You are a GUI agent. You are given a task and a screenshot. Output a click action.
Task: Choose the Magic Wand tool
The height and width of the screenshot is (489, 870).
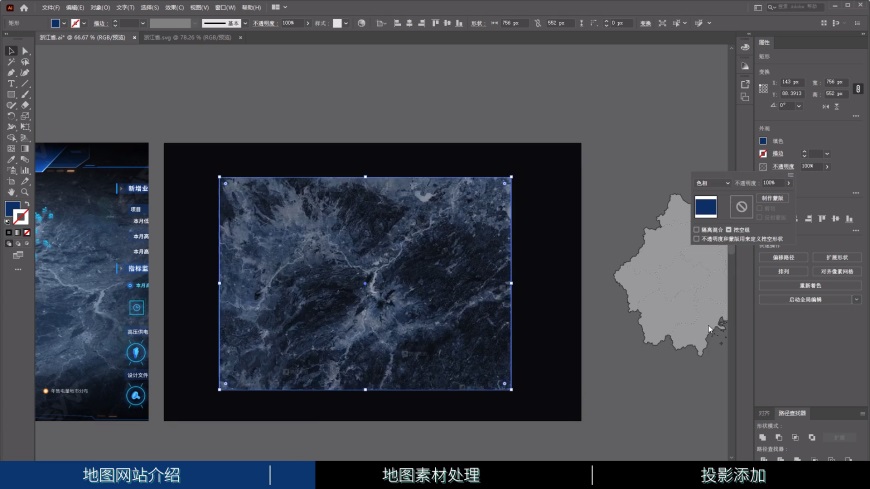click(11, 62)
